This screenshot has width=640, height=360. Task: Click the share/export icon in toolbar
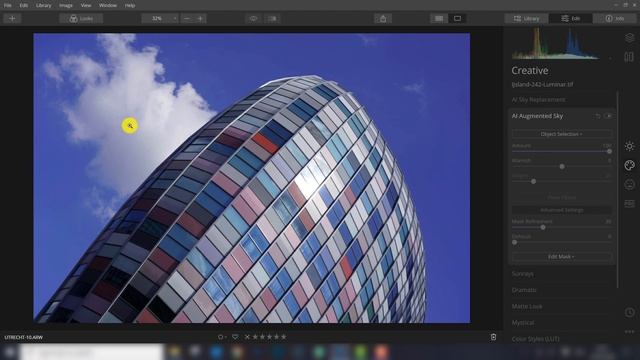click(383, 18)
